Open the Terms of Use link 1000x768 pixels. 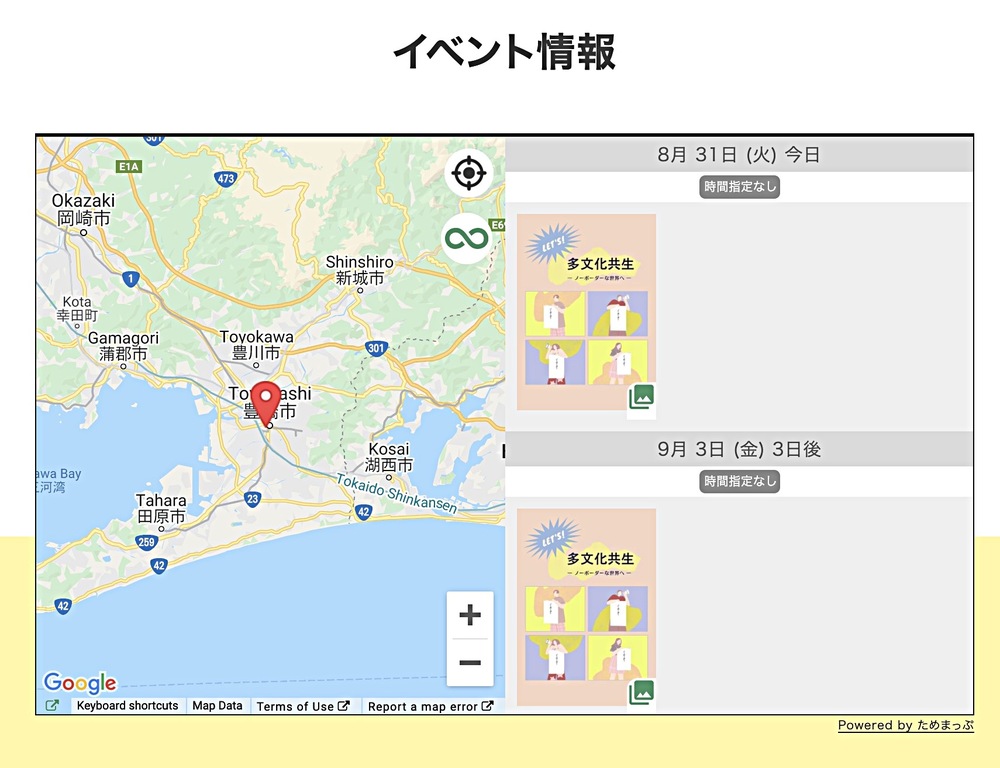[303, 706]
